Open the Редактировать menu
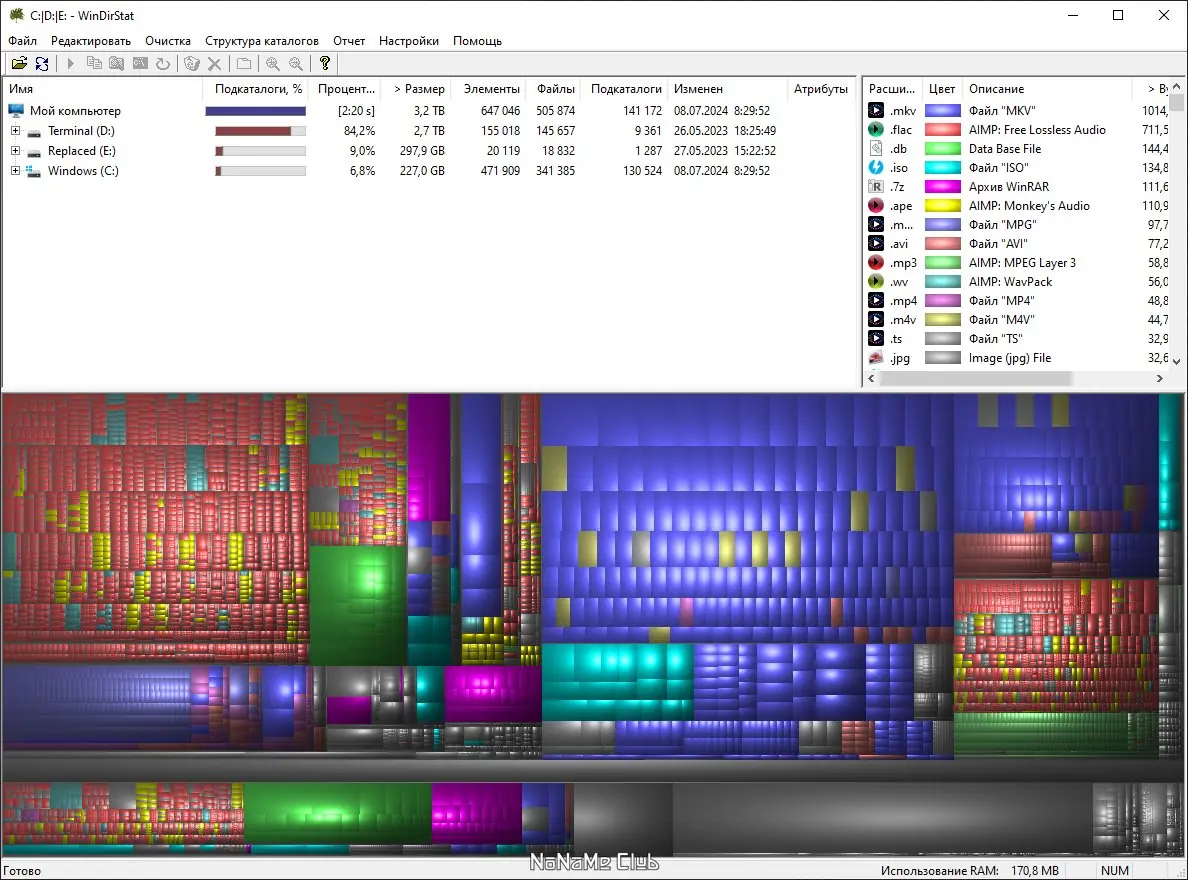1188x880 pixels. click(91, 41)
